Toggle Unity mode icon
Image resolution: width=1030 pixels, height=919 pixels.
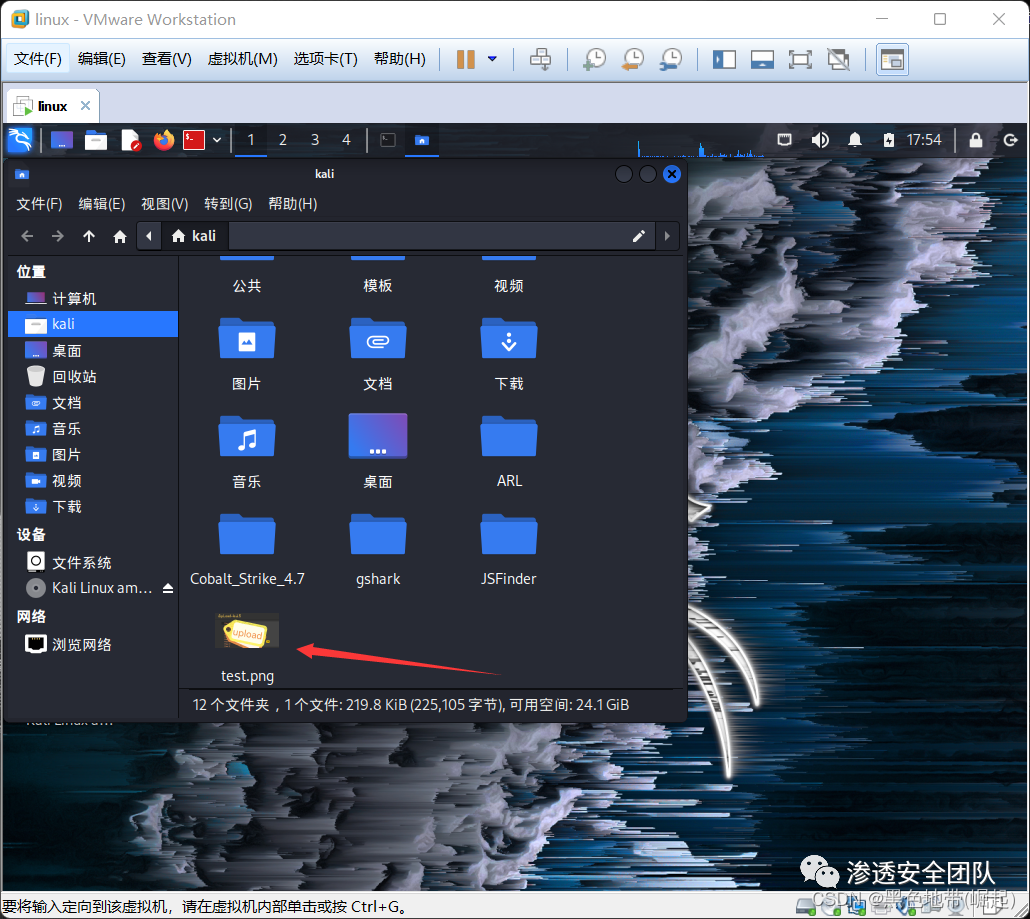838,60
